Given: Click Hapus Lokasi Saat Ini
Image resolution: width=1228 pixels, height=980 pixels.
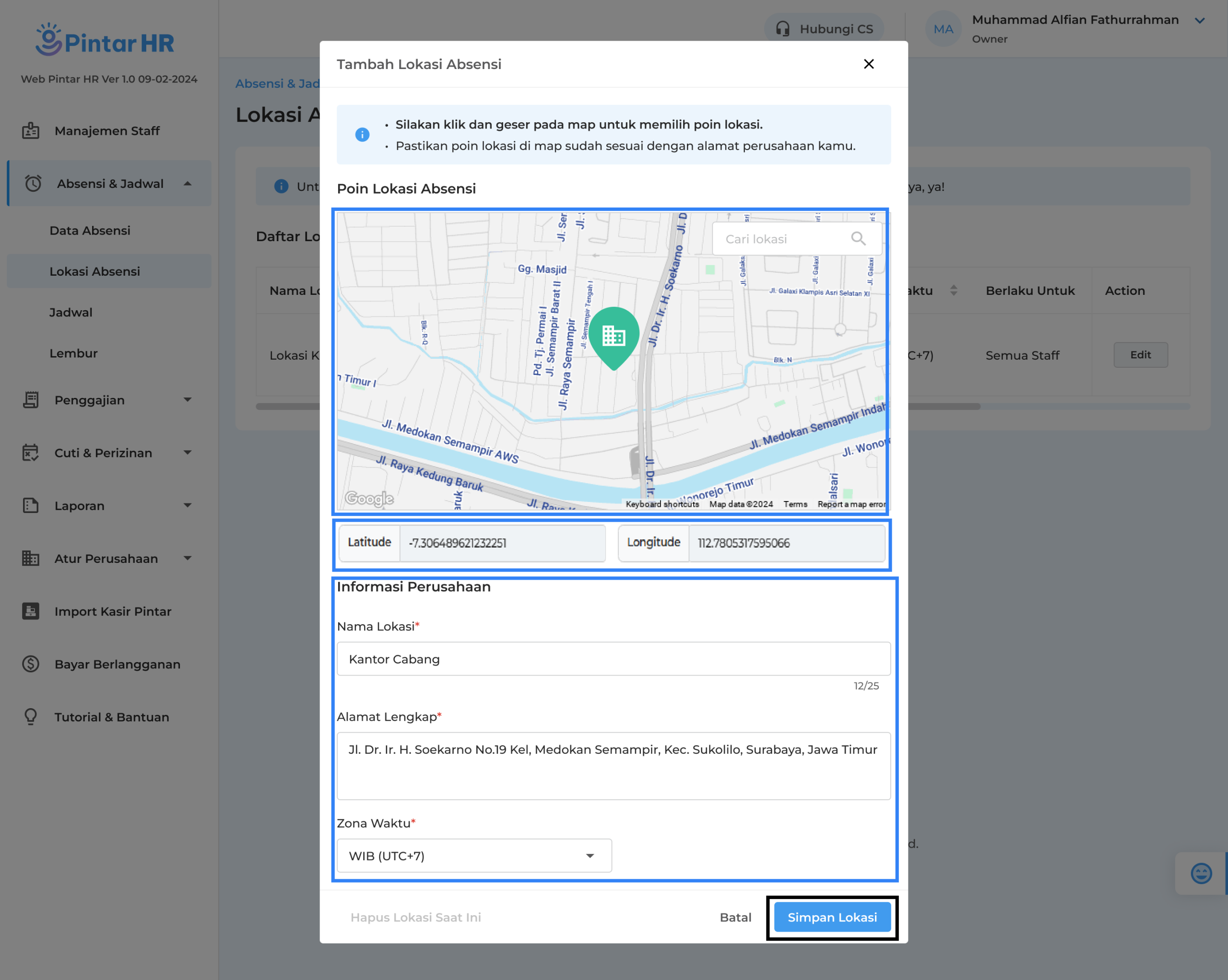Looking at the screenshot, I should coord(416,917).
